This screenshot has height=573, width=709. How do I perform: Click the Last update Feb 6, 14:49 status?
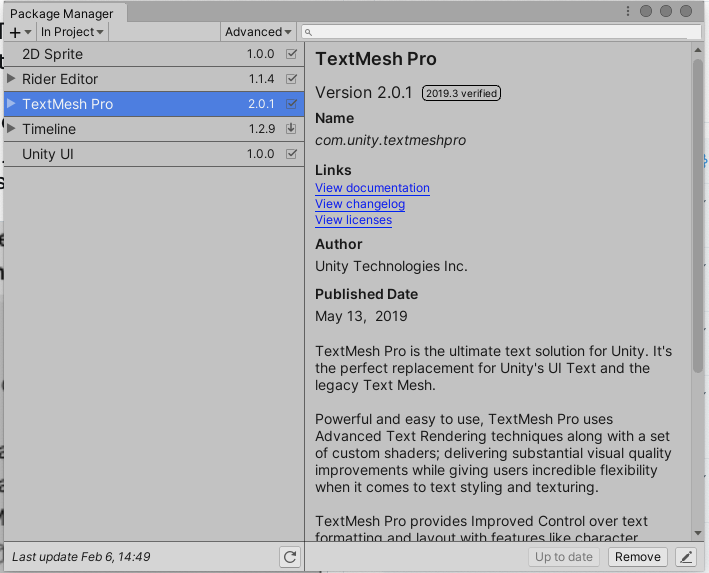click(81, 557)
